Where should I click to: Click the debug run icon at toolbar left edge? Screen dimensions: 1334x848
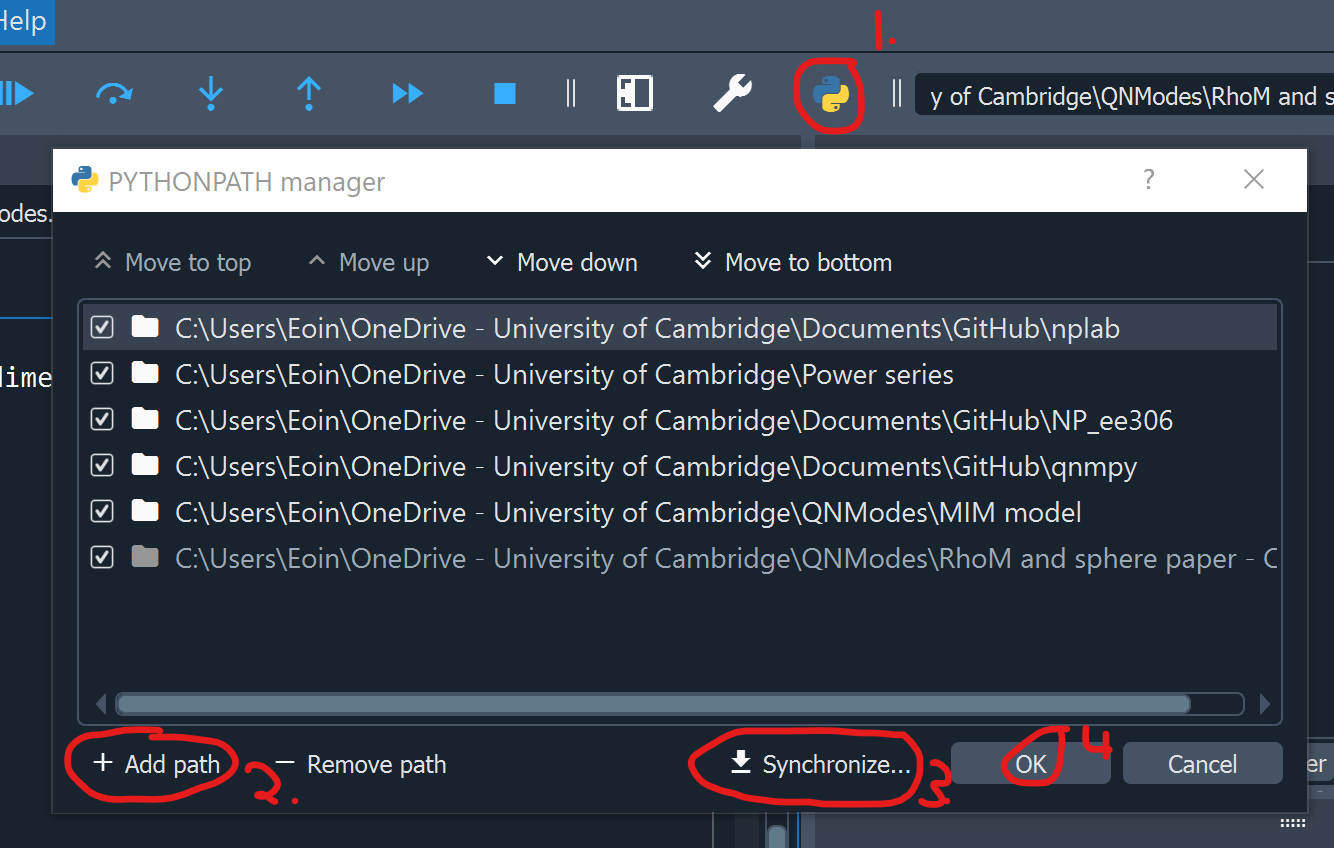[x=17, y=94]
